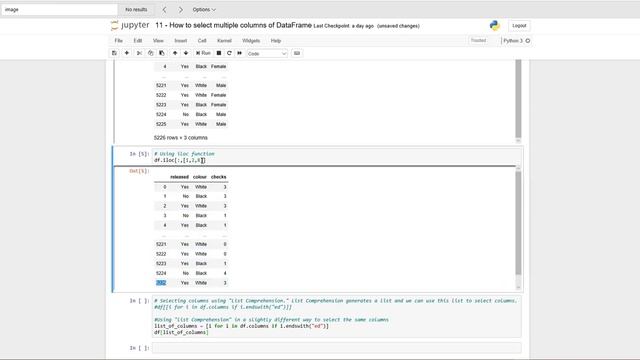Open the command palette keyboard icon

coord(297,53)
